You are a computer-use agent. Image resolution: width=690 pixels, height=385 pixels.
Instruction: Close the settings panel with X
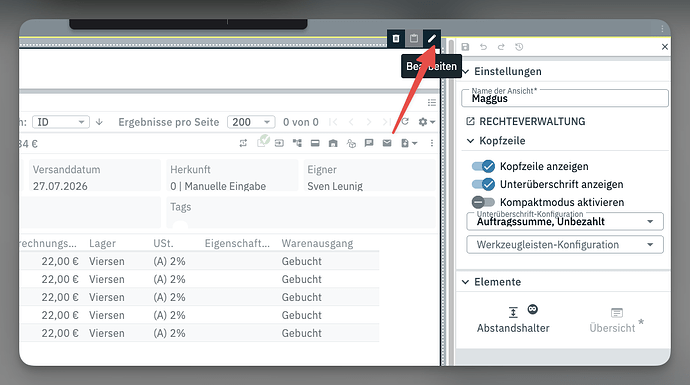665,47
